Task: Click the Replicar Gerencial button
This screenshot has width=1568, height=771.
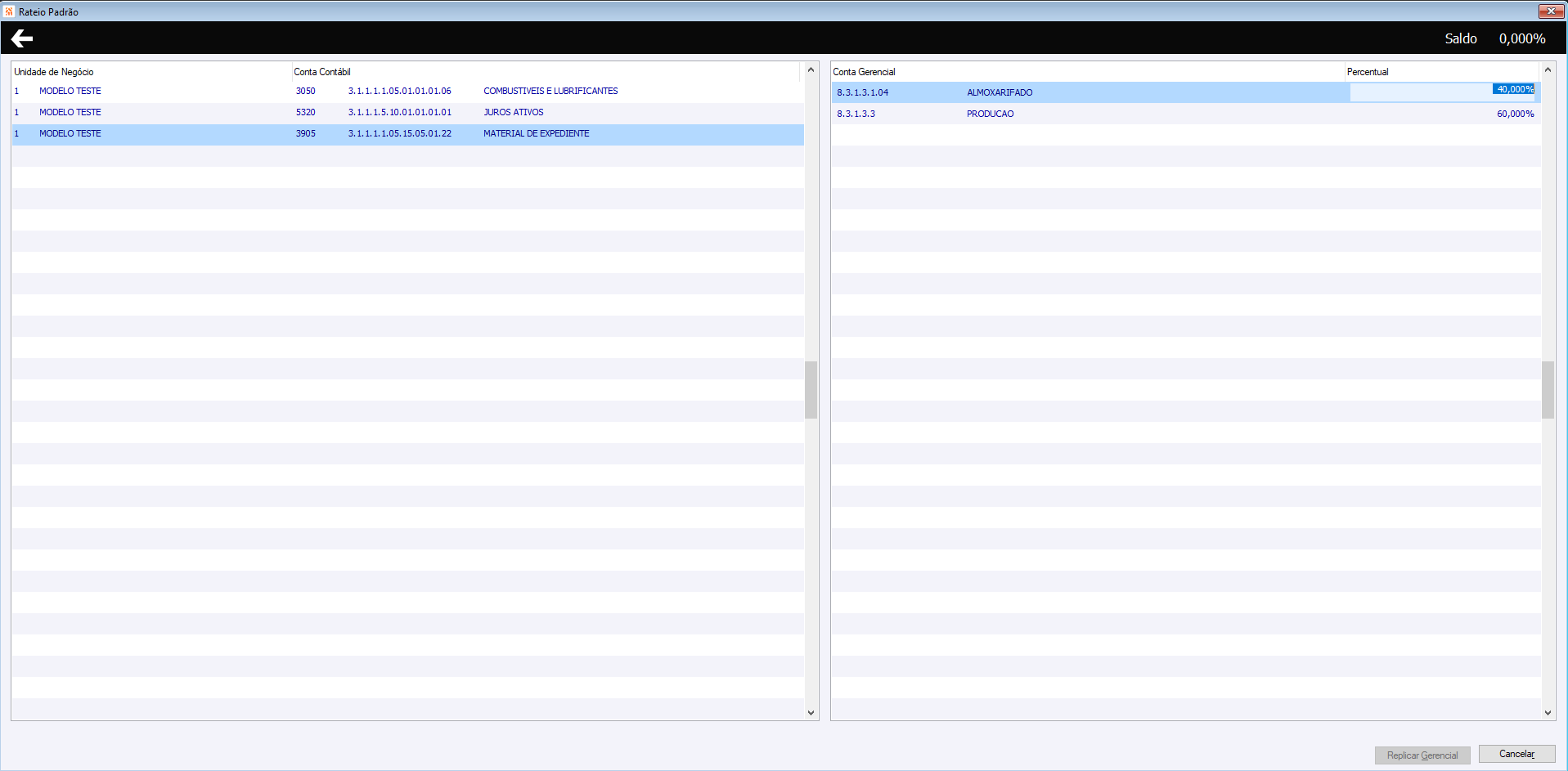Action: pyautogui.click(x=1422, y=755)
